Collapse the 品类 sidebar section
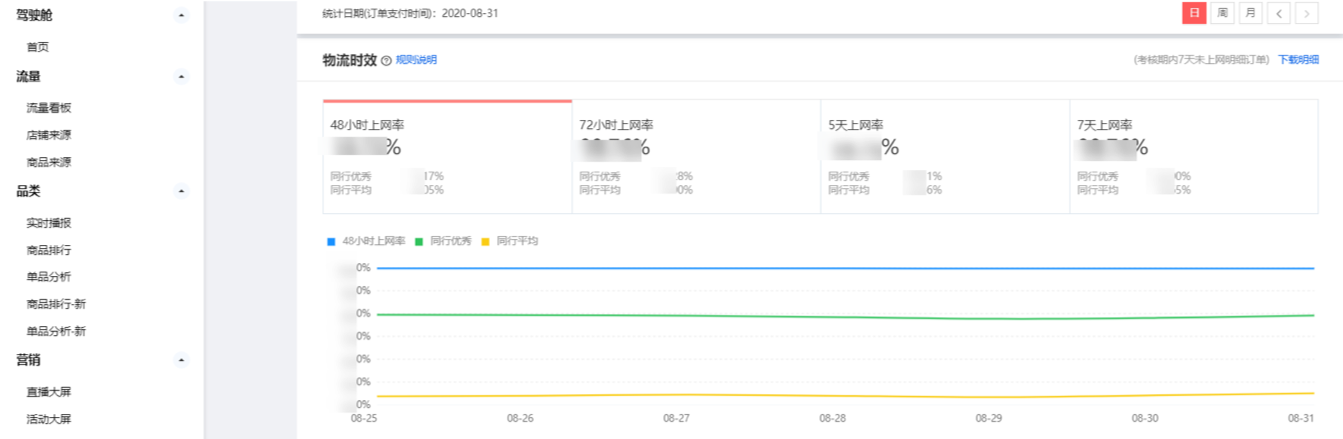The image size is (1343, 439). [181, 191]
